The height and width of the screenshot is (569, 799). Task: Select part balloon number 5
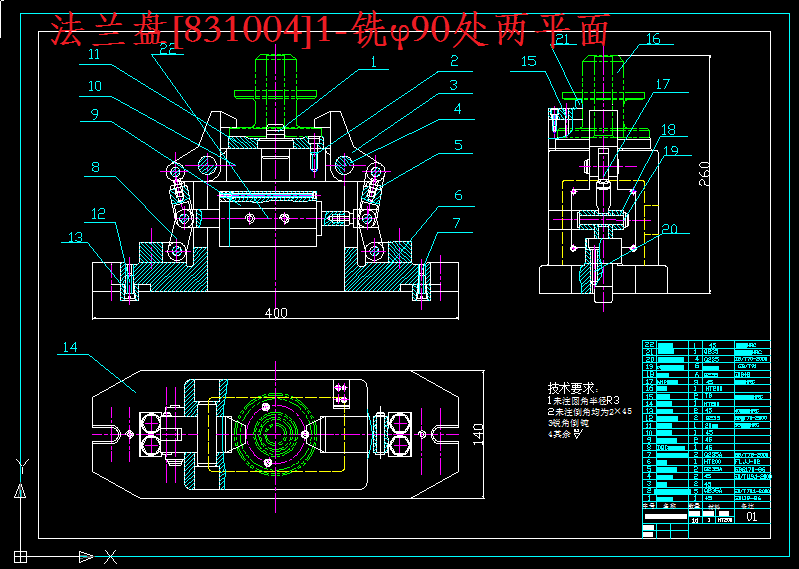pos(458,145)
